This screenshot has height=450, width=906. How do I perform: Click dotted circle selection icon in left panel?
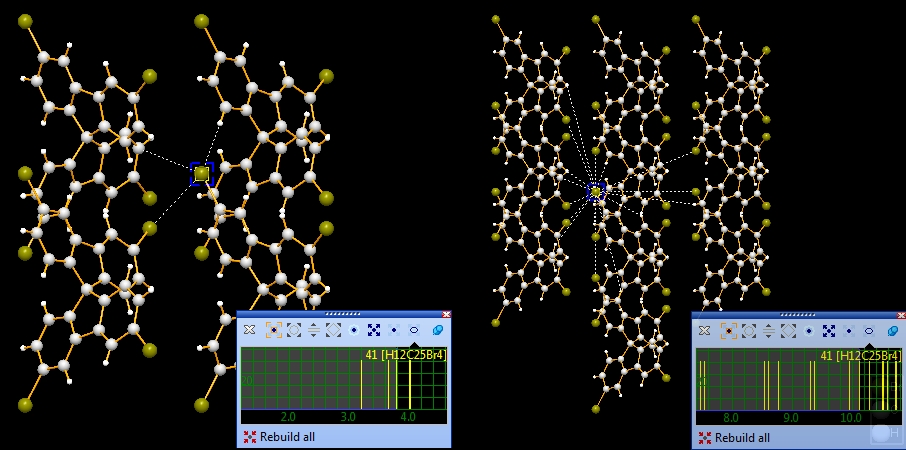coord(292,330)
